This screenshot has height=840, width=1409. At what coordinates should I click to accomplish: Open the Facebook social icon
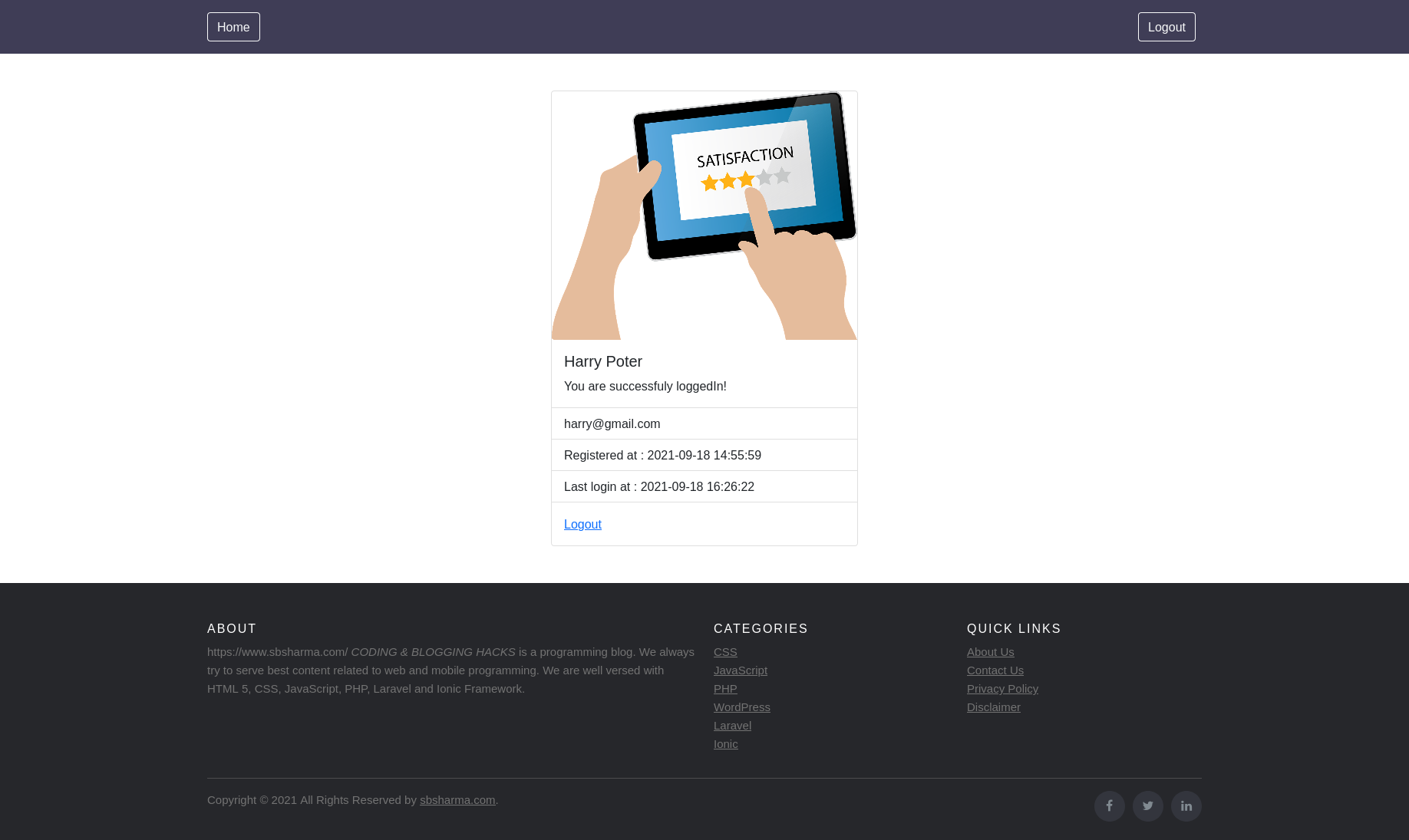pyautogui.click(x=1109, y=805)
